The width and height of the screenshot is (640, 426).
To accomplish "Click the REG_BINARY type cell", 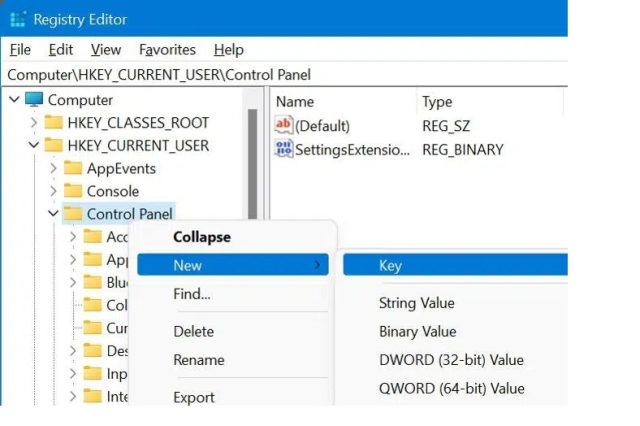I will coord(463,150).
